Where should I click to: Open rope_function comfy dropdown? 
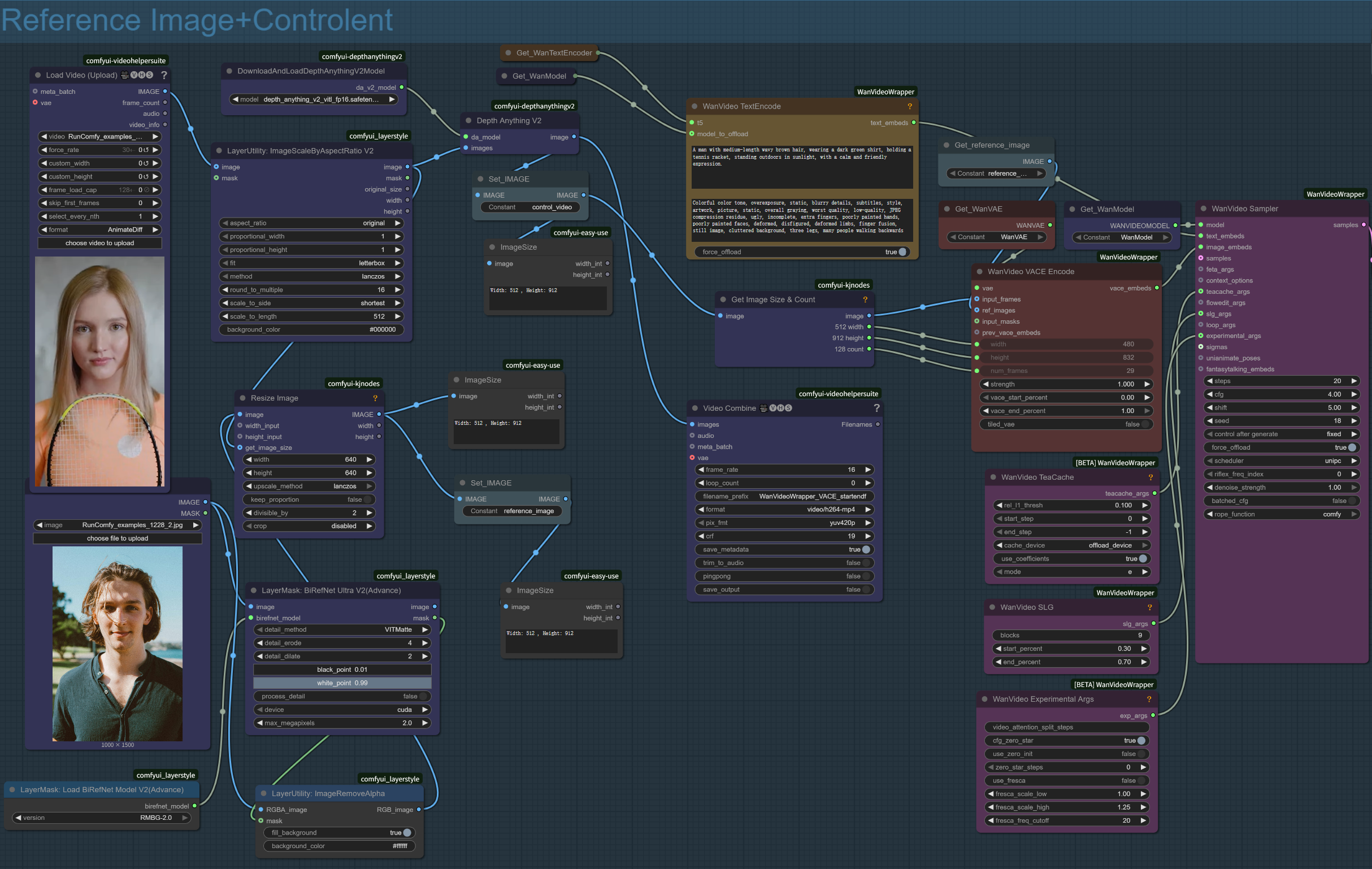pos(1282,514)
